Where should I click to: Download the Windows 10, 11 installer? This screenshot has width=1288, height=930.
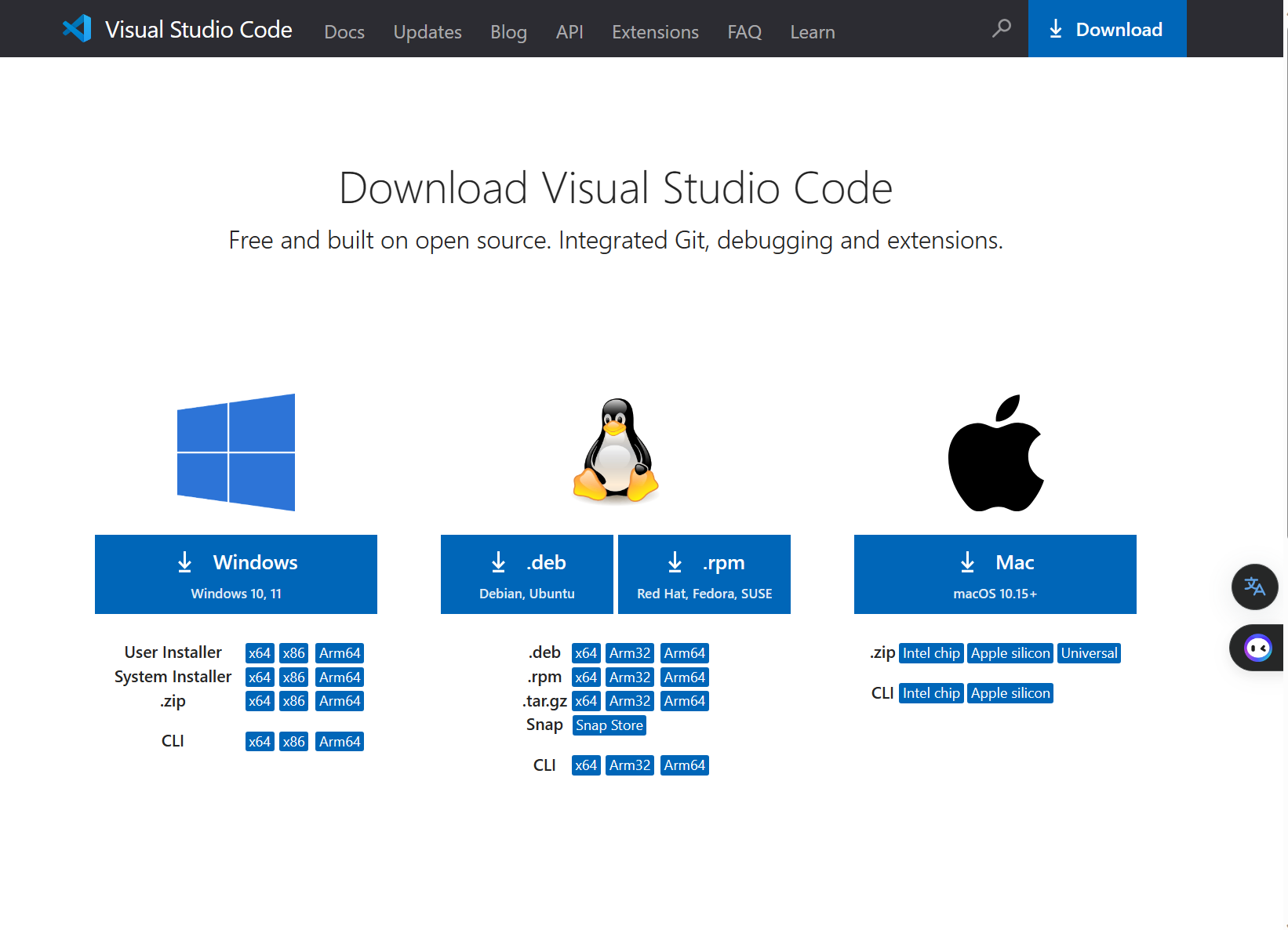click(x=236, y=574)
